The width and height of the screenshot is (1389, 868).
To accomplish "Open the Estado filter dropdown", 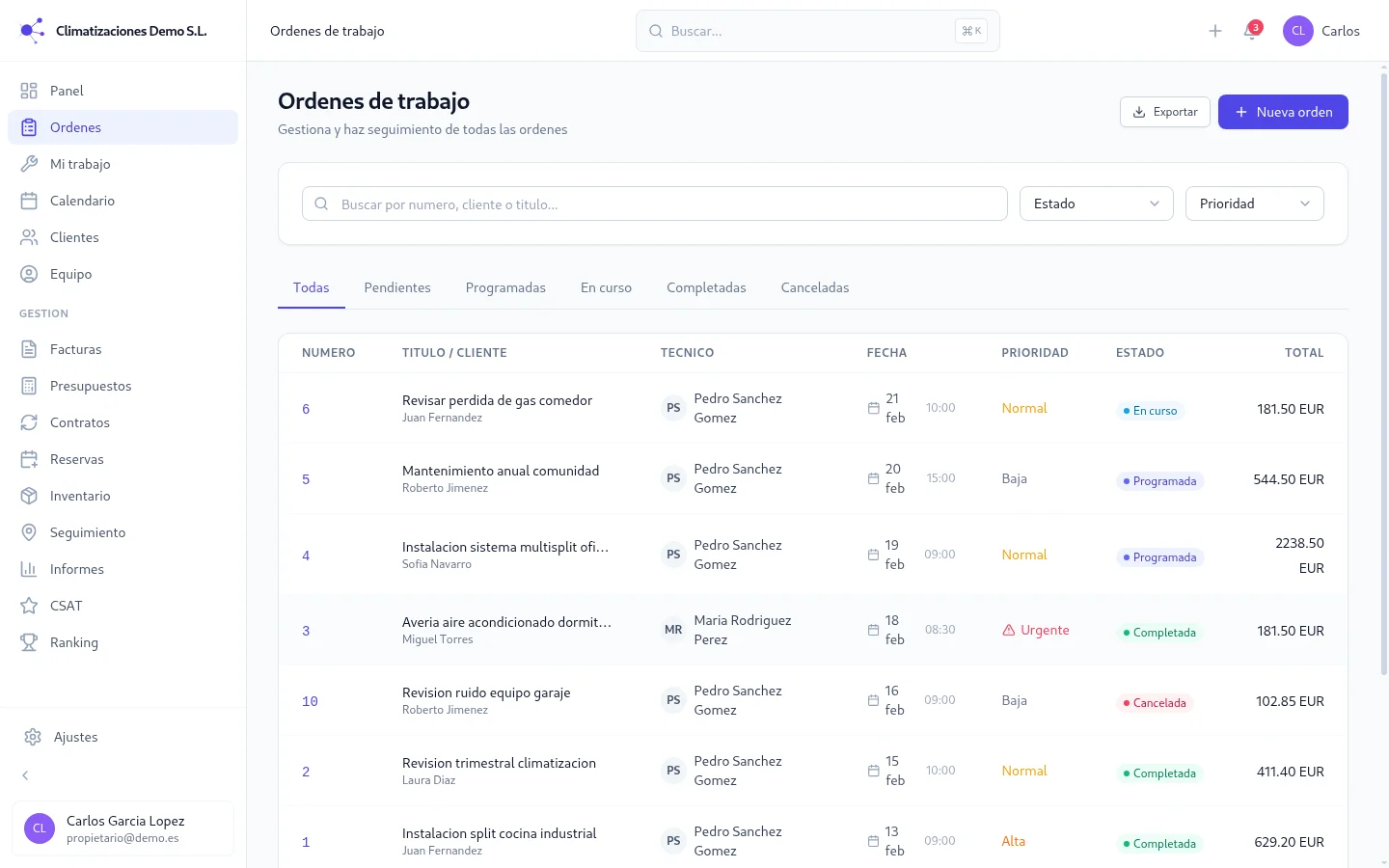I will coord(1096,203).
